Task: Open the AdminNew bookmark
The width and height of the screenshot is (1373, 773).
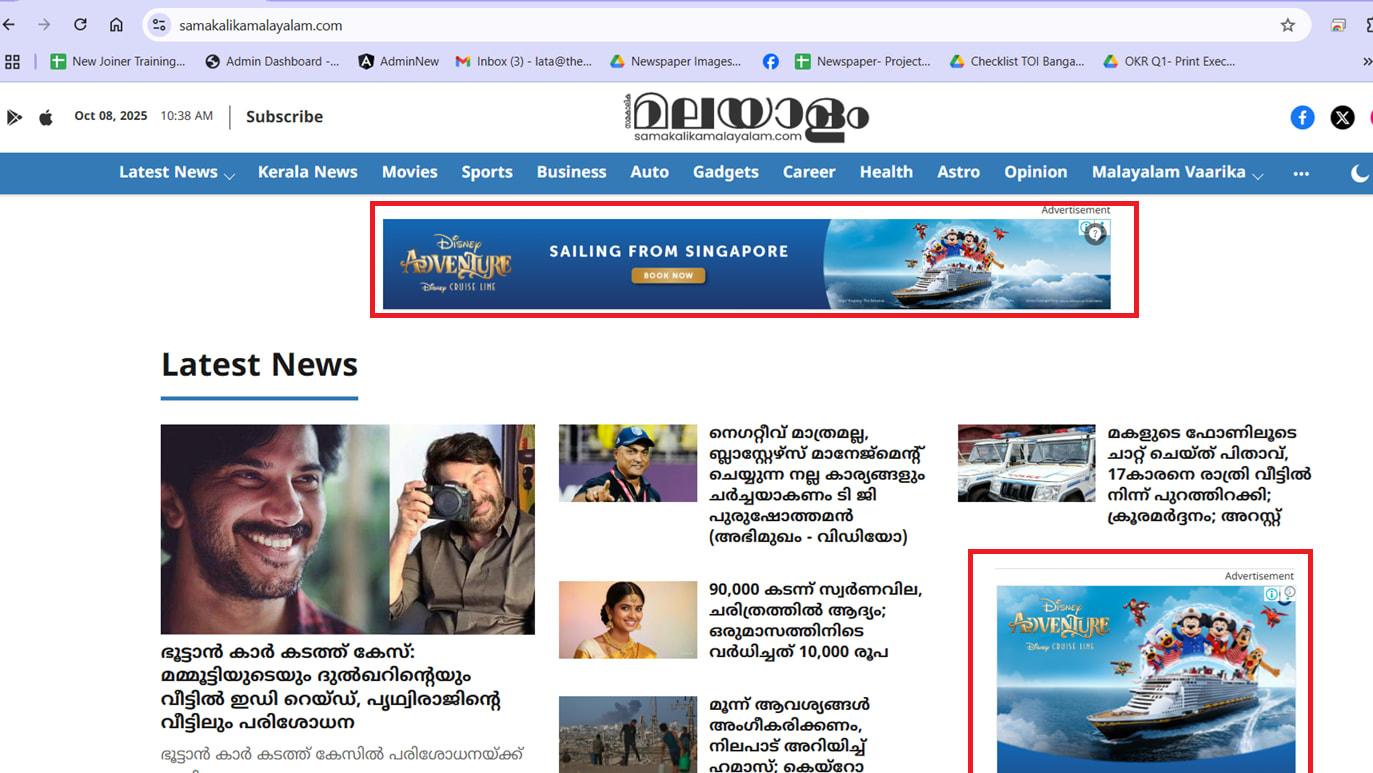Action: pyautogui.click(x=399, y=61)
